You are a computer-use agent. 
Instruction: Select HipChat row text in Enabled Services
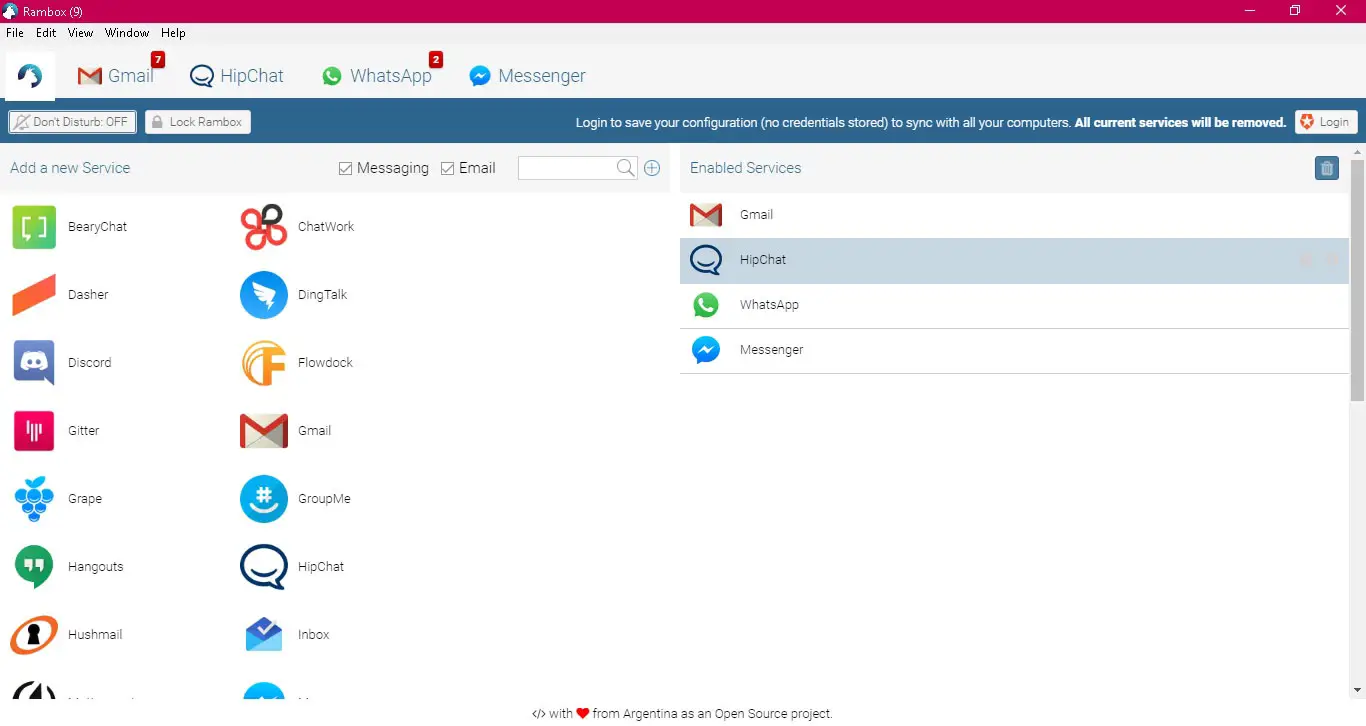pos(763,260)
